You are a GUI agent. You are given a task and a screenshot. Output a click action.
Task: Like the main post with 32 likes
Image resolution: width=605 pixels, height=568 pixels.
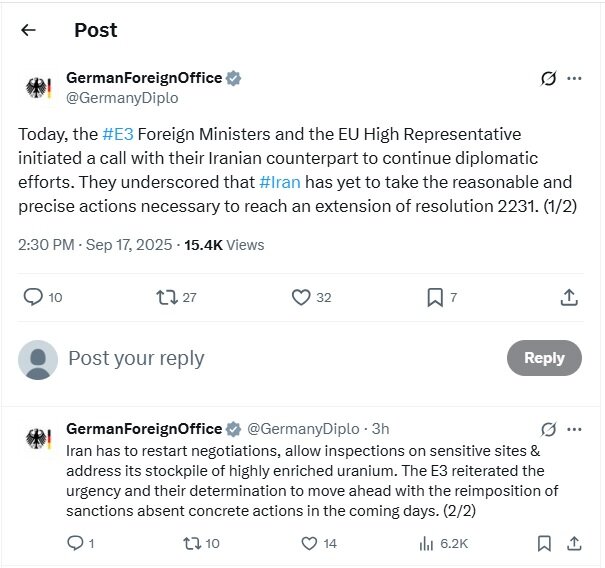click(301, 297)
